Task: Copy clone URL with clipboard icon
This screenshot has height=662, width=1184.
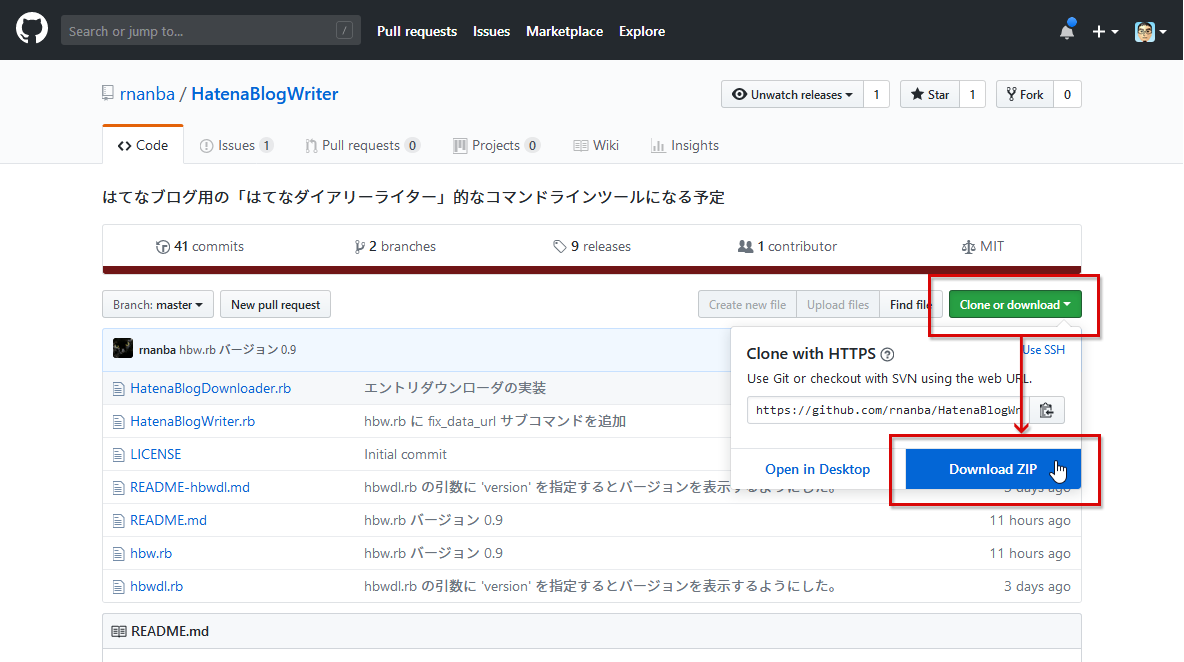Action: [x=1047, y=410]
